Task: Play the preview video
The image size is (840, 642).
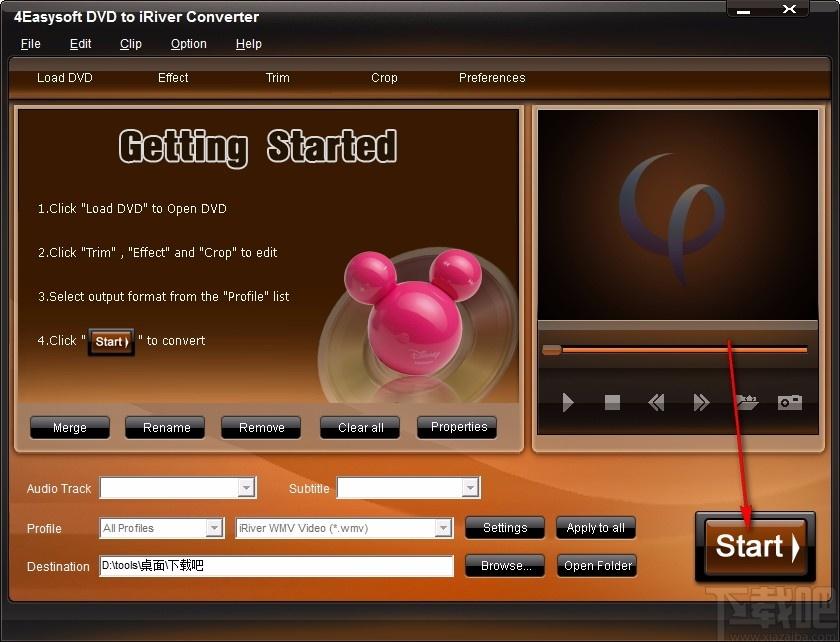Action: click(x=568, y=402)
